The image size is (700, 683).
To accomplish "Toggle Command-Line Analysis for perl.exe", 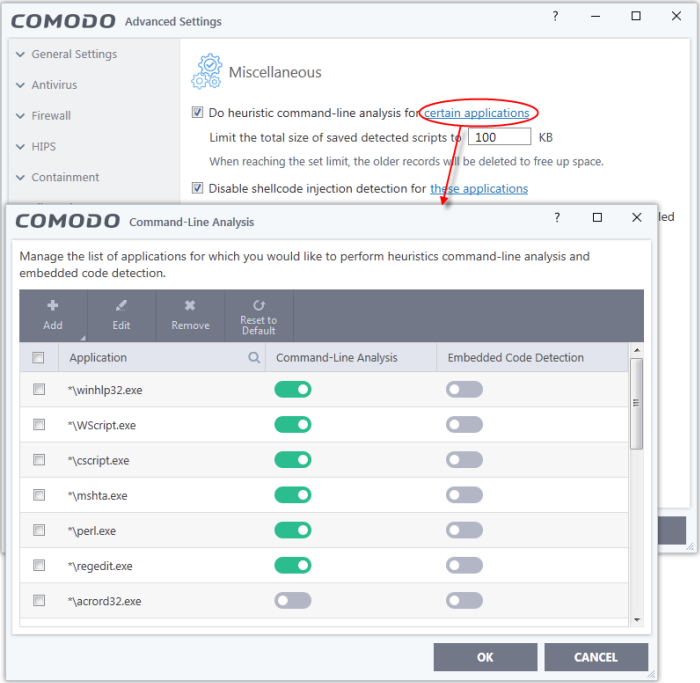I will click(293, 530).
